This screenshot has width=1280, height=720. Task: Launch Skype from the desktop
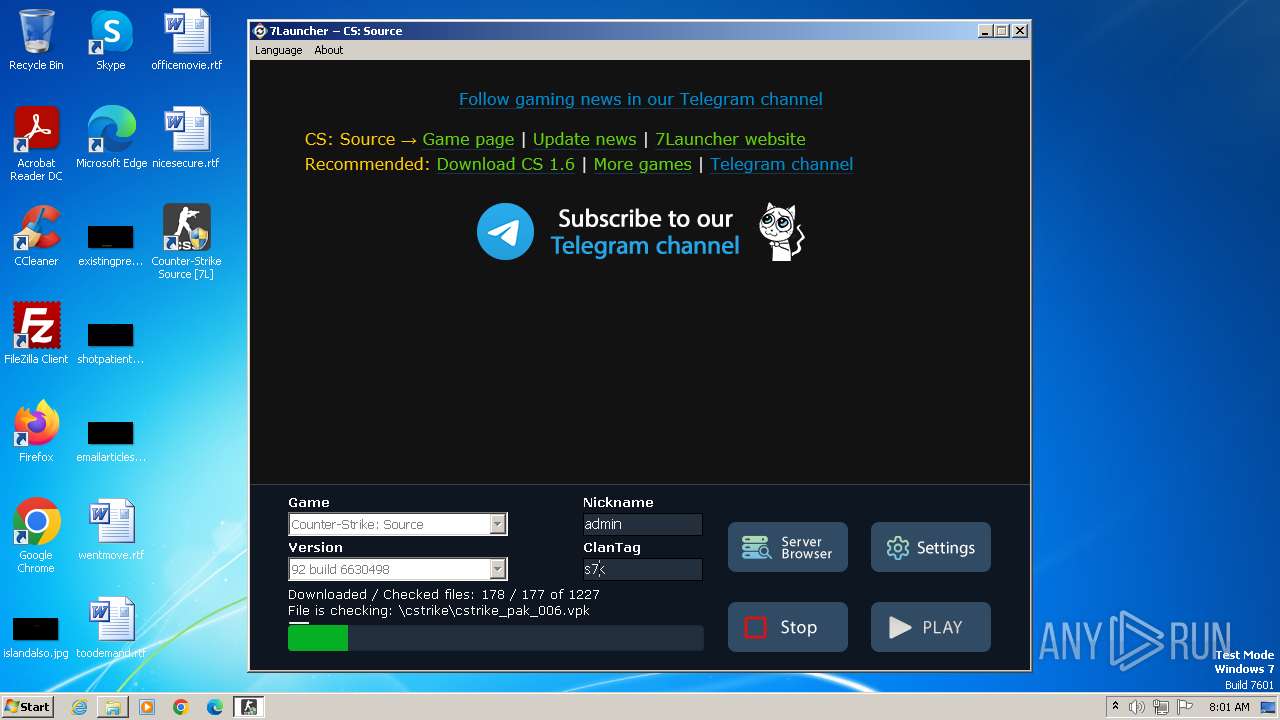pyautogui.click(x=110, y=40)
